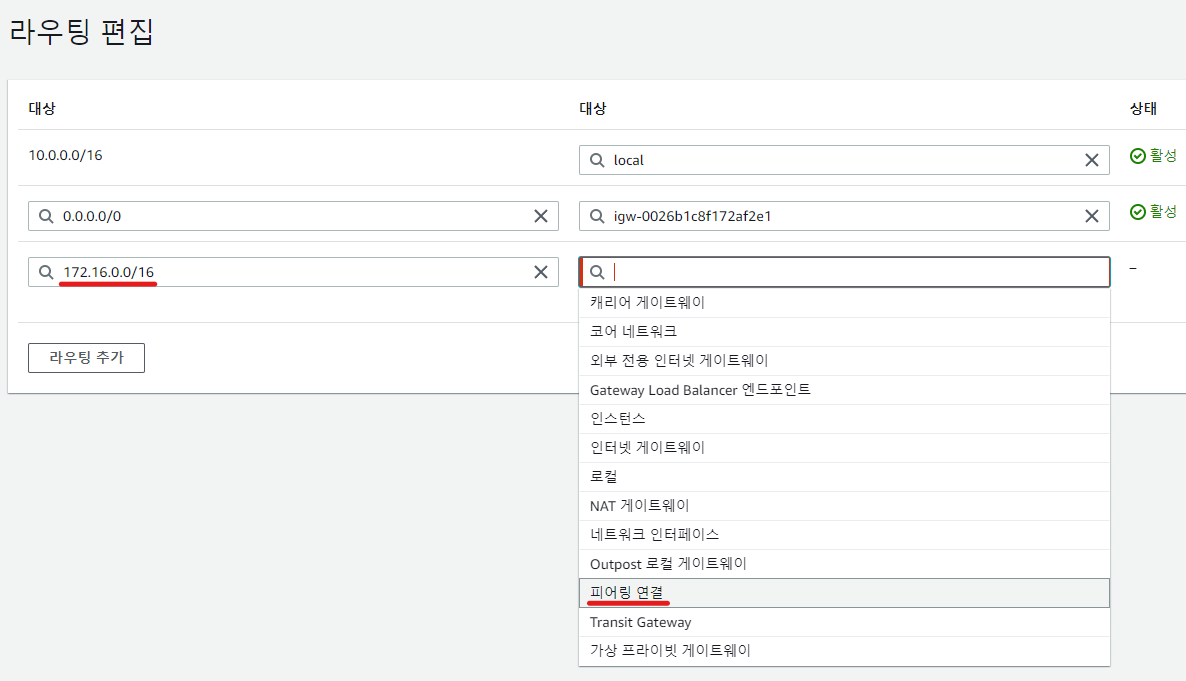The width and height of the screenshot is (1186, 681).
Task: Open the igw-0026b1c8f172af2e1 target combo box
Action: pyautogui.click(x=840, y=216)
